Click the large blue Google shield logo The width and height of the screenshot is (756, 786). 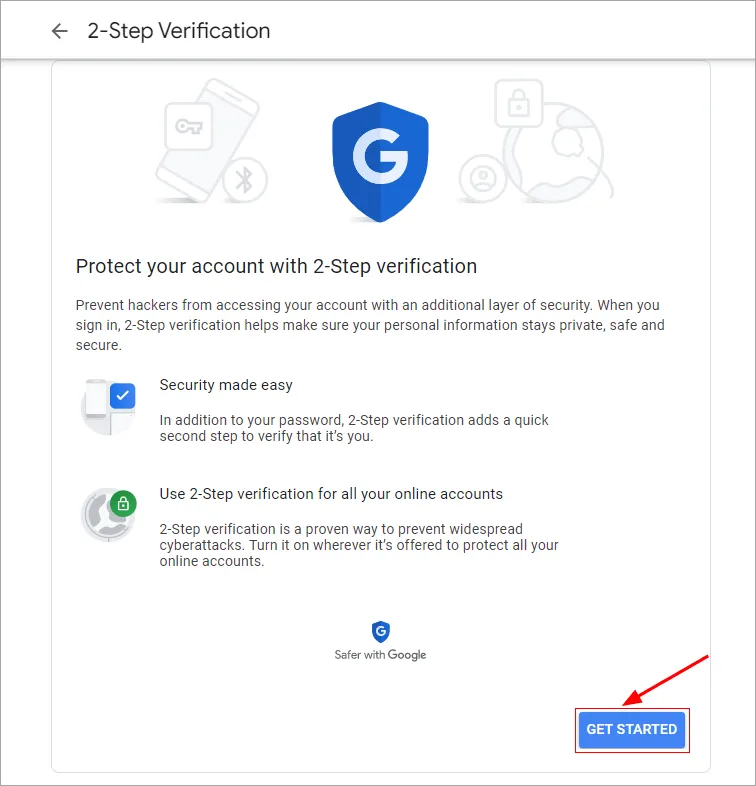(380, 161)
